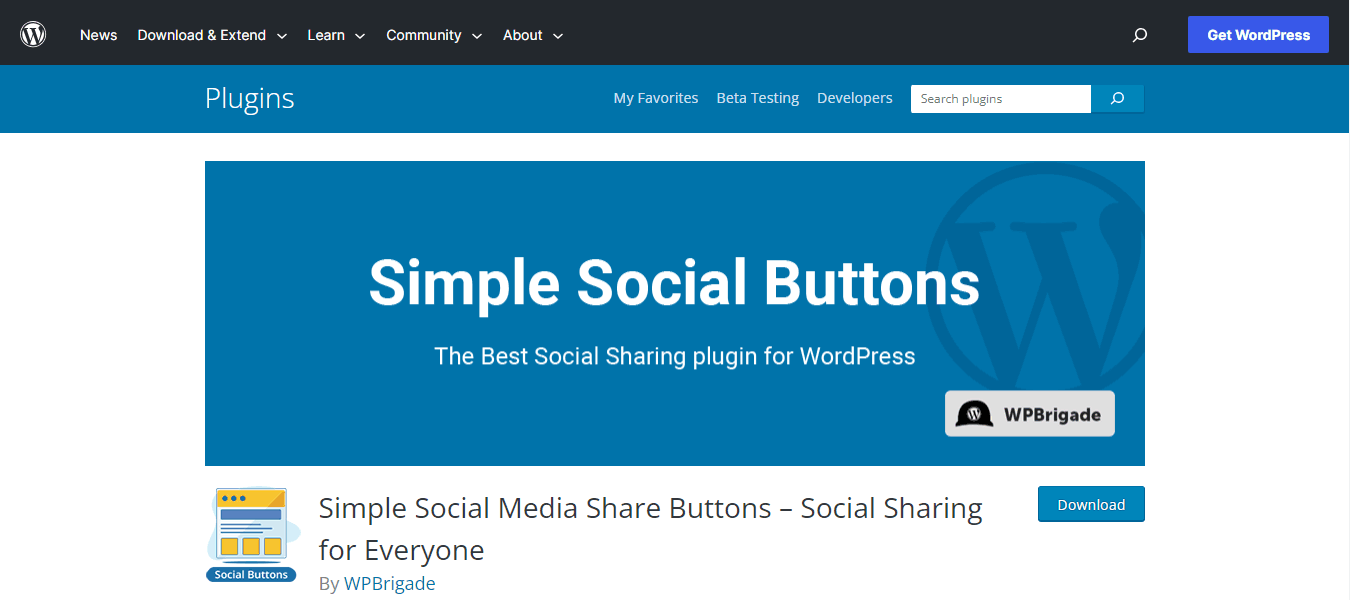Image resolution: width=1350 pixels, height=600 pixels.
Task: Select the News menu item
Action: (98, 34)
